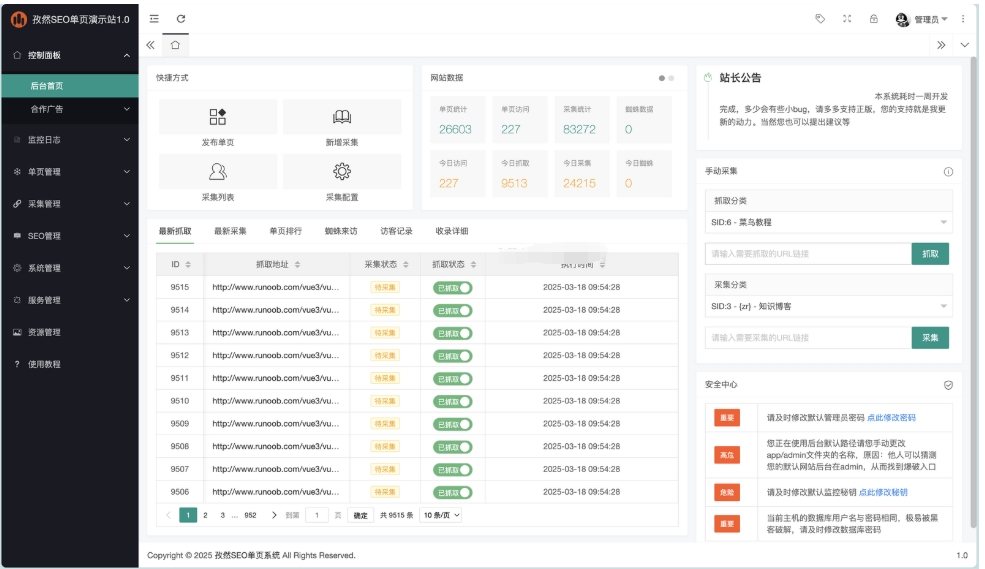Sort the ID column
The image size is (985, 569).
(x=188, y=264)
